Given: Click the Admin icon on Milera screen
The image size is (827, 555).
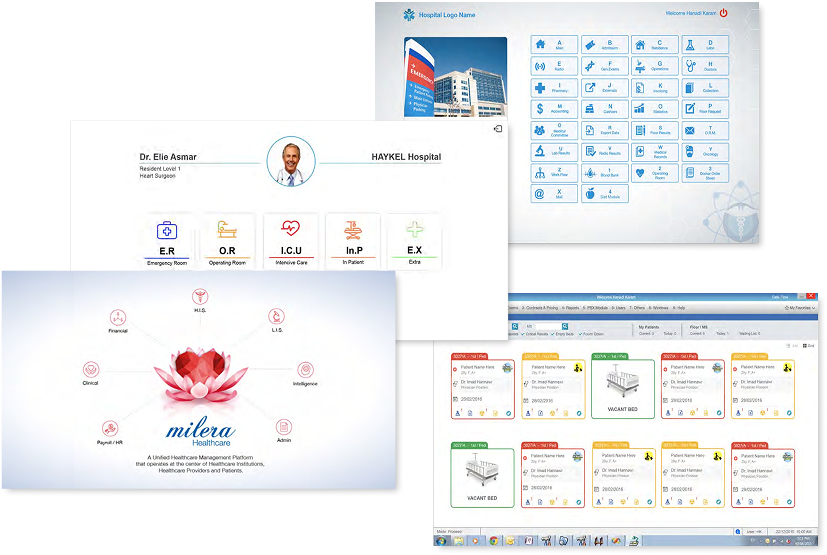Looking at the screenshot, I should [284, 427].
